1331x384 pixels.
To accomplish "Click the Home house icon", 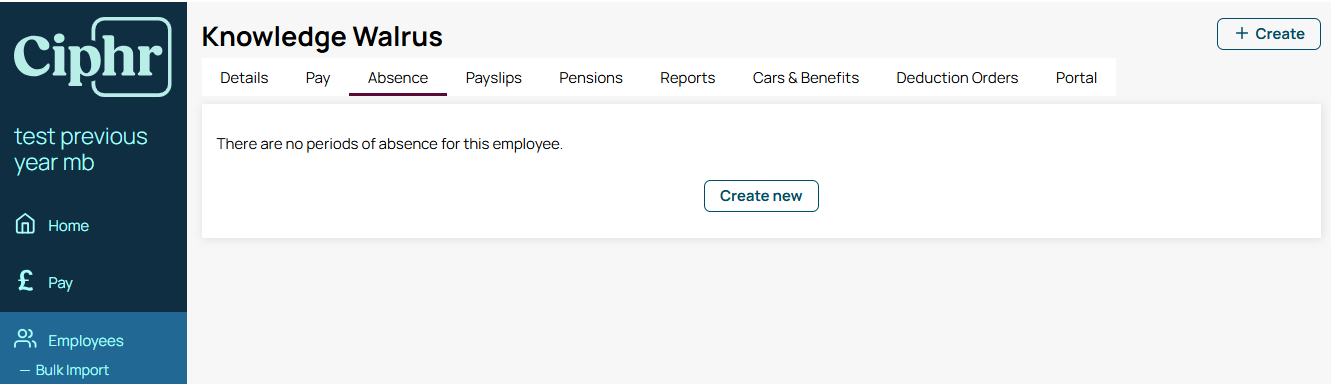I will [x=26, y=224].
